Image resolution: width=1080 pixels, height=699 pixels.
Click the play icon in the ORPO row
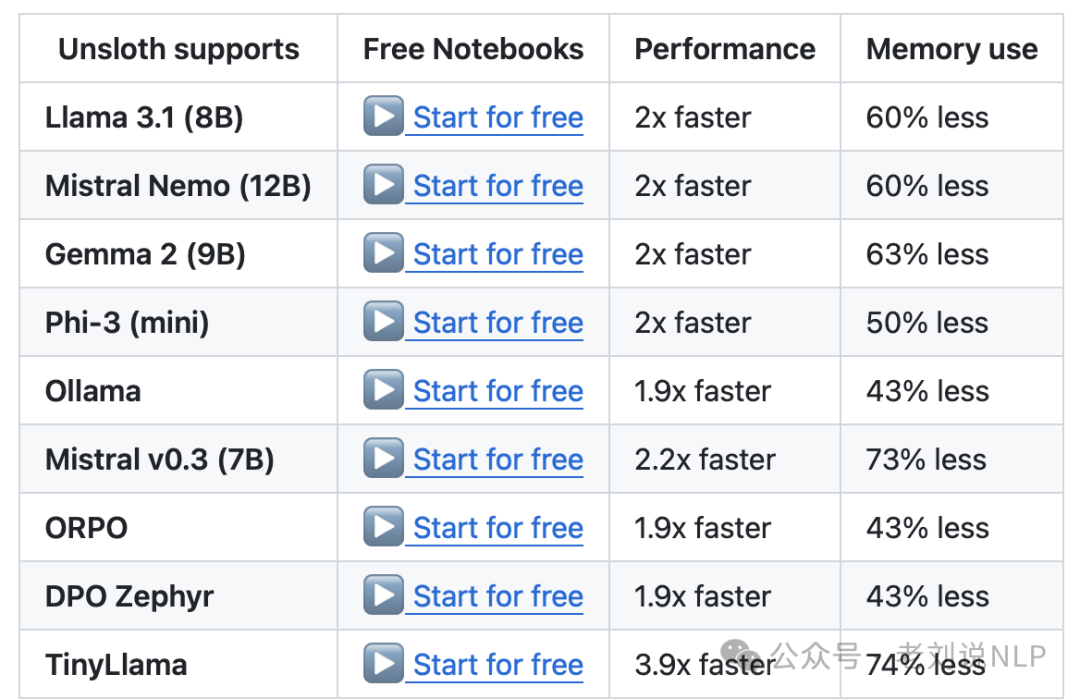pos(384,526)
